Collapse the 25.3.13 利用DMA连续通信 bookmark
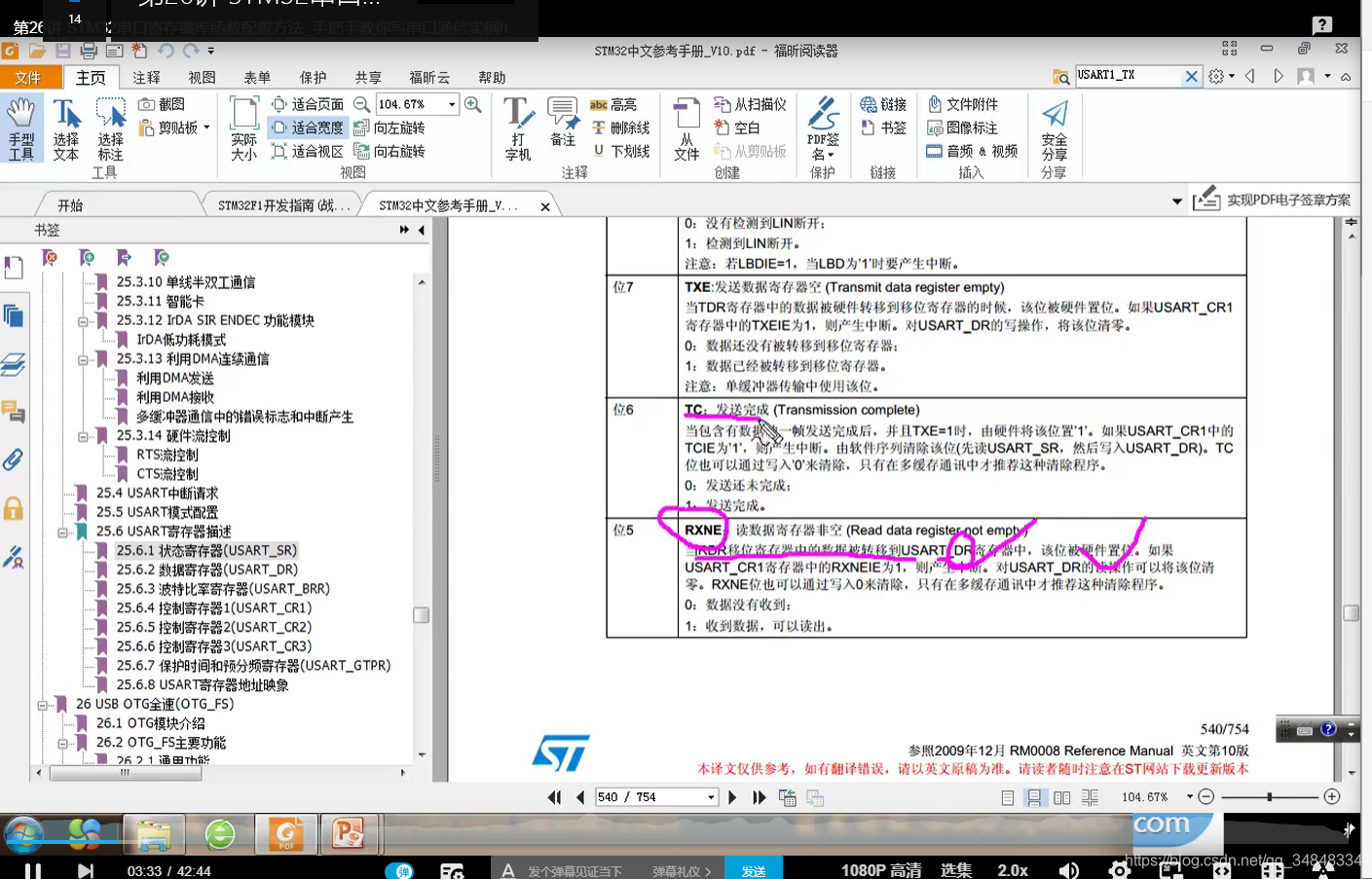 83,360
